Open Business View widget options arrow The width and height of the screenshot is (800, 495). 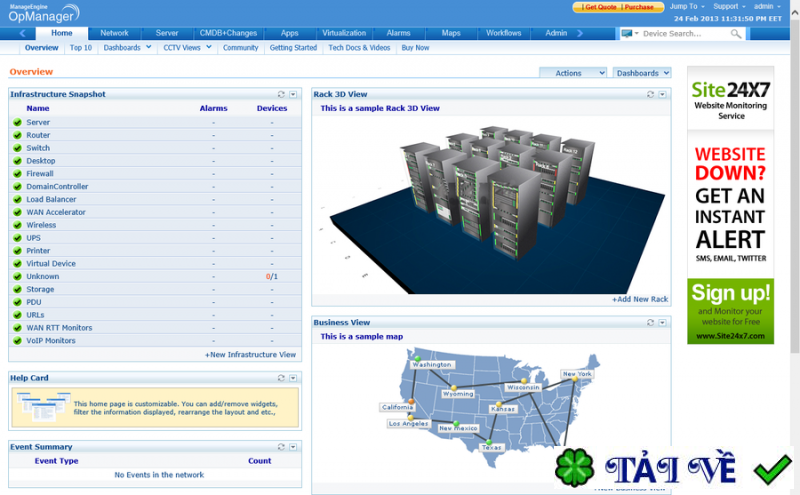pyautogui.click(x=662, y=323)
